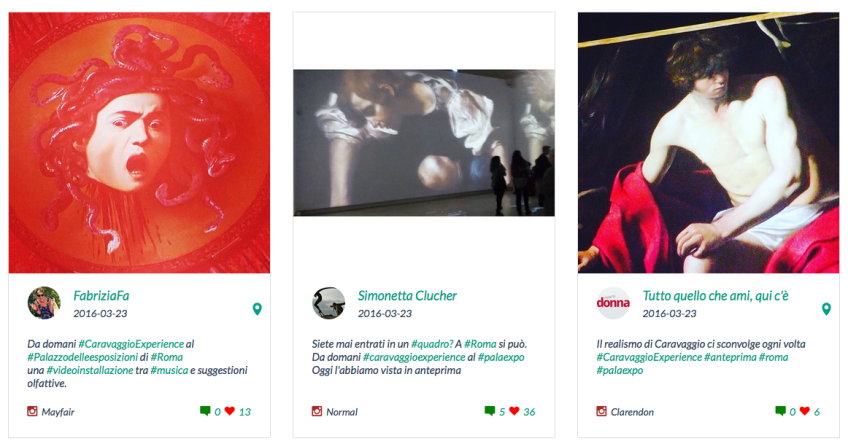Viewport: 848px width, 444px height.
Task: Open the username link FabriziaFa
Action: coord(101,296)
